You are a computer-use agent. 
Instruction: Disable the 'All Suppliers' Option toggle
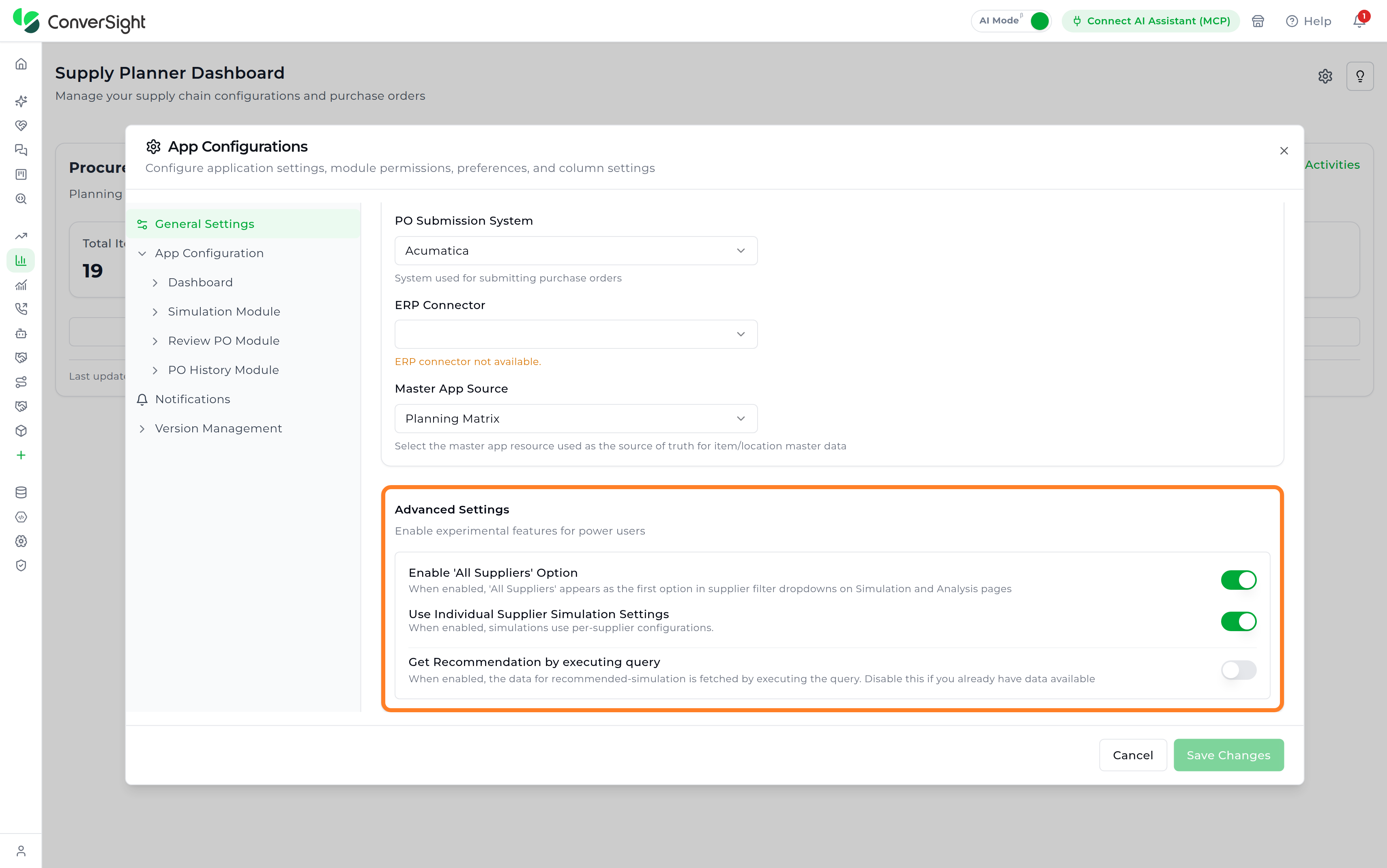(1239, 580)
